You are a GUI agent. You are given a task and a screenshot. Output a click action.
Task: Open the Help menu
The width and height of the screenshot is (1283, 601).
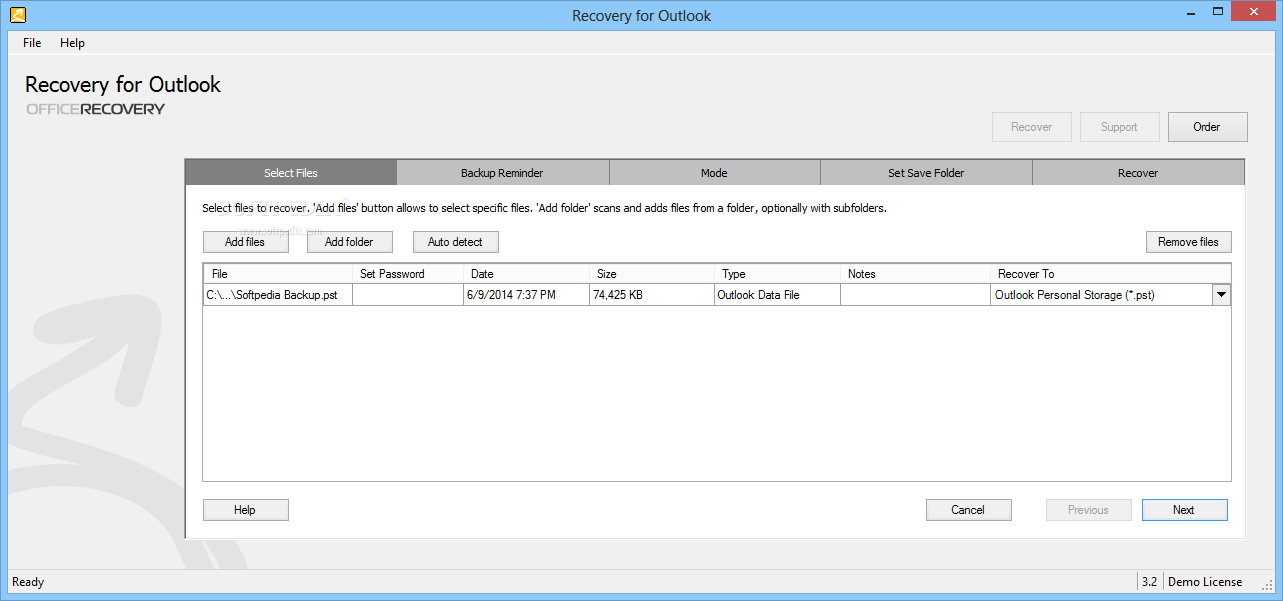click(x=72, y=43)
